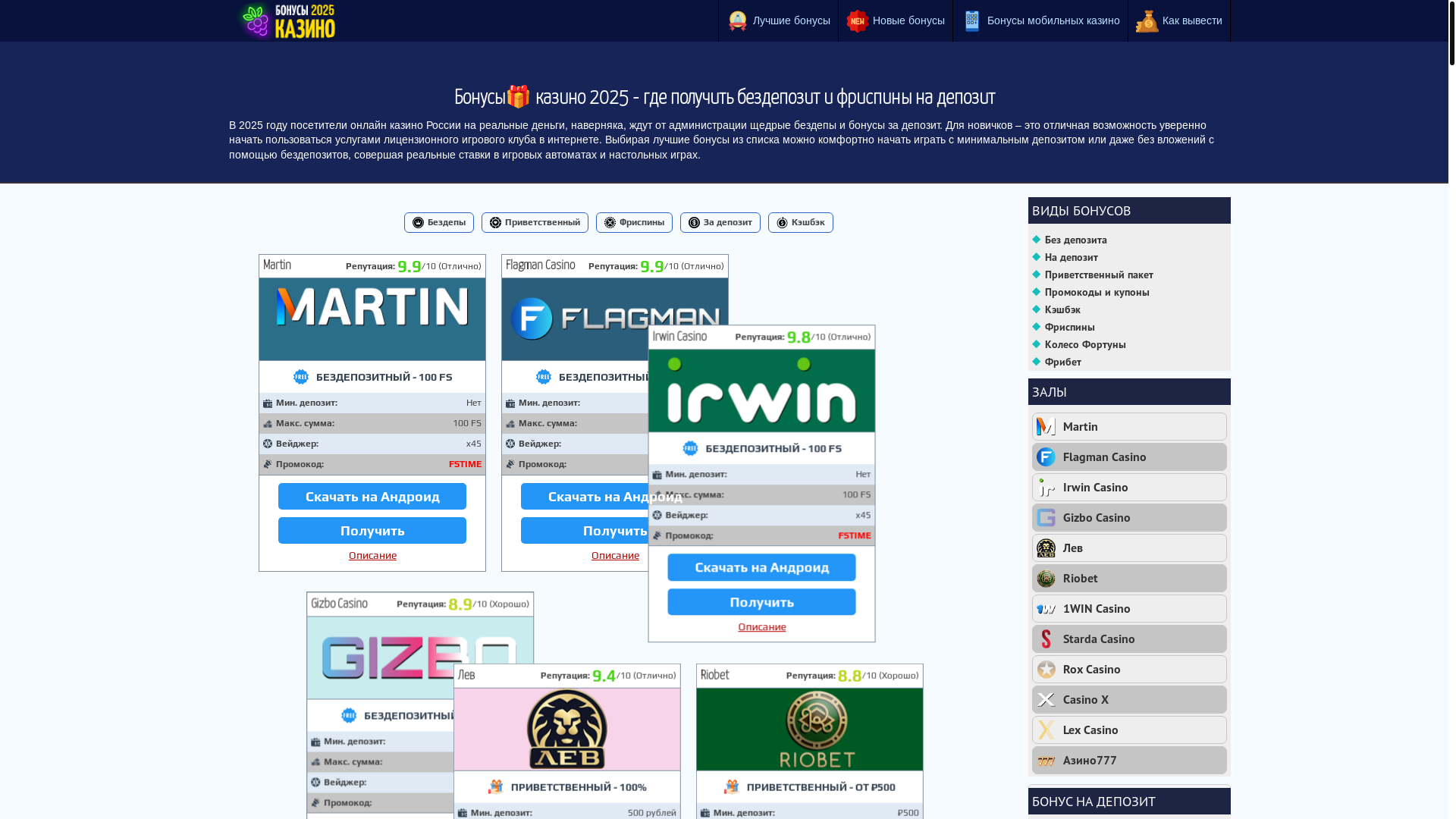Open Промокоды и купоны sidebar link
The image size is (1456, 819).
coord(1097,292)
